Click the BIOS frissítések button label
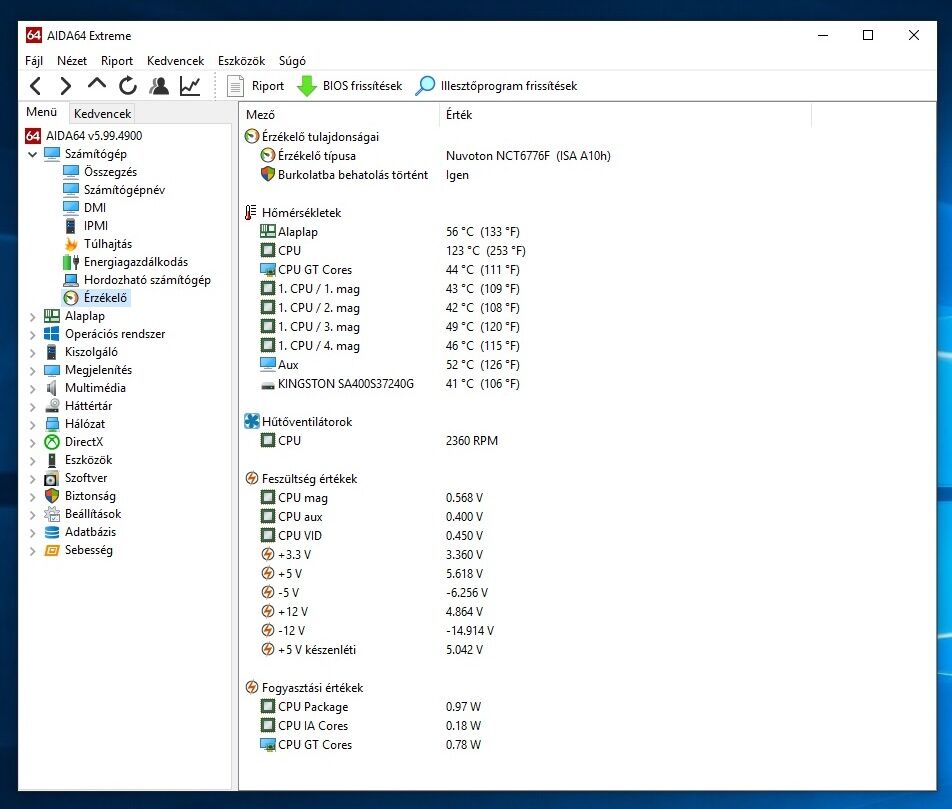952x809 pixels. [362, 86]
